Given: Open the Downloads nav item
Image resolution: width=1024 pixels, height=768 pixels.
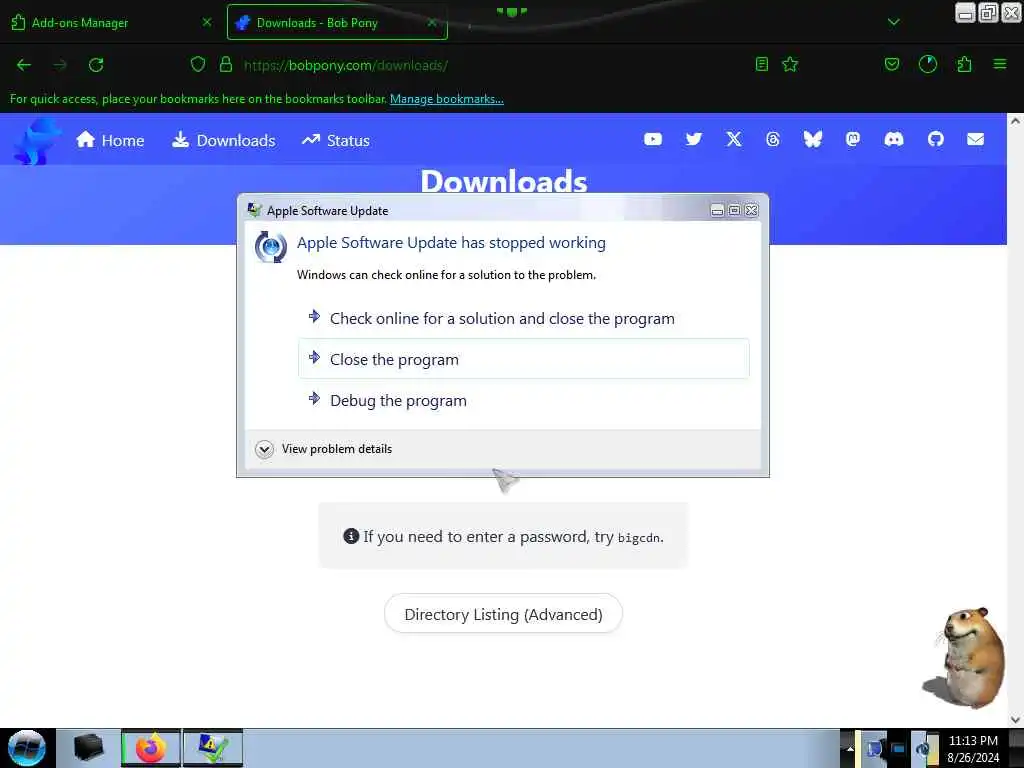Looking at the screenshot, I should 223,140.
